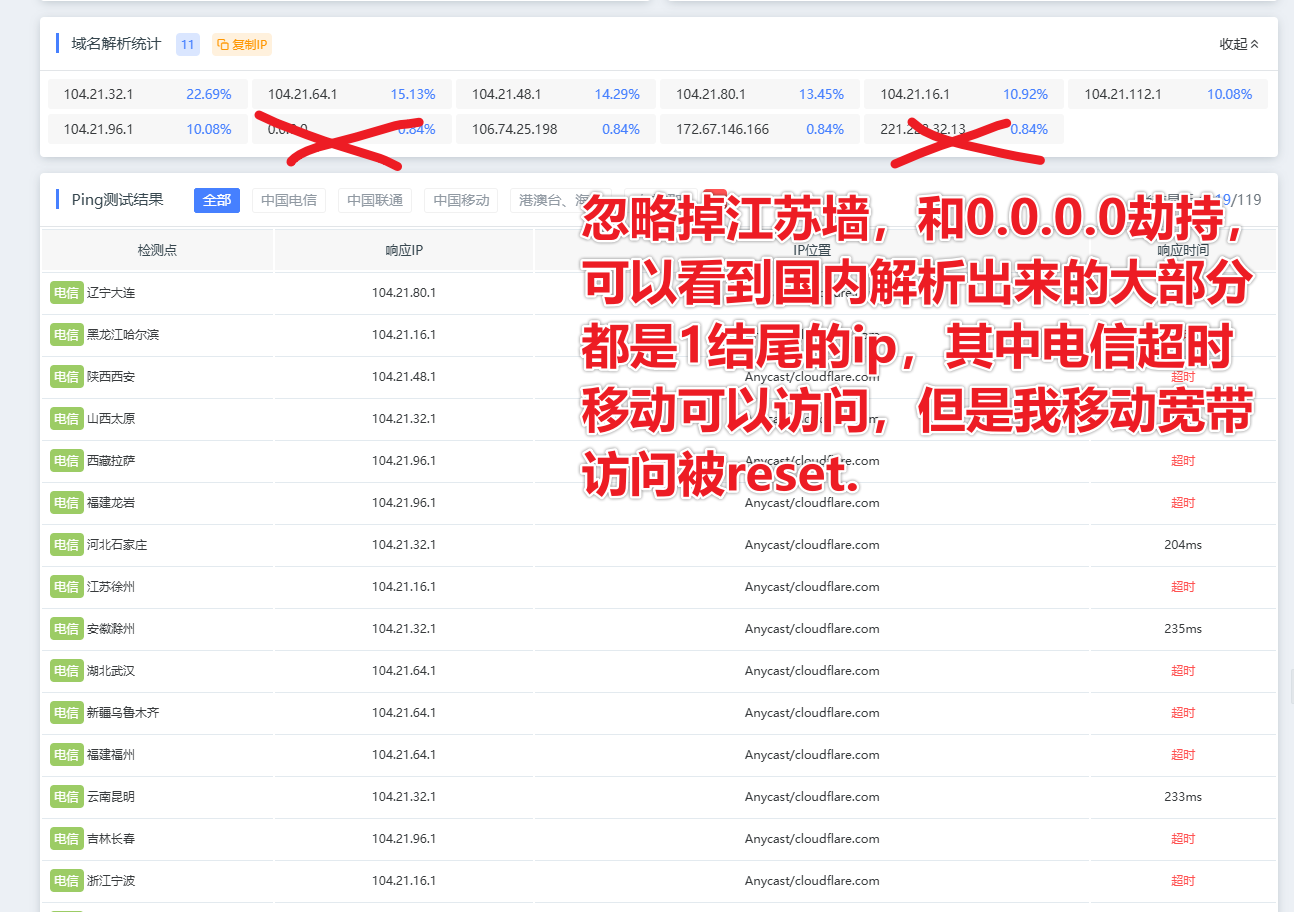Click the 104.21.96.1 statistics cell at 10.08%
This screenshot has height=912, width=1294.
(148, 129)
